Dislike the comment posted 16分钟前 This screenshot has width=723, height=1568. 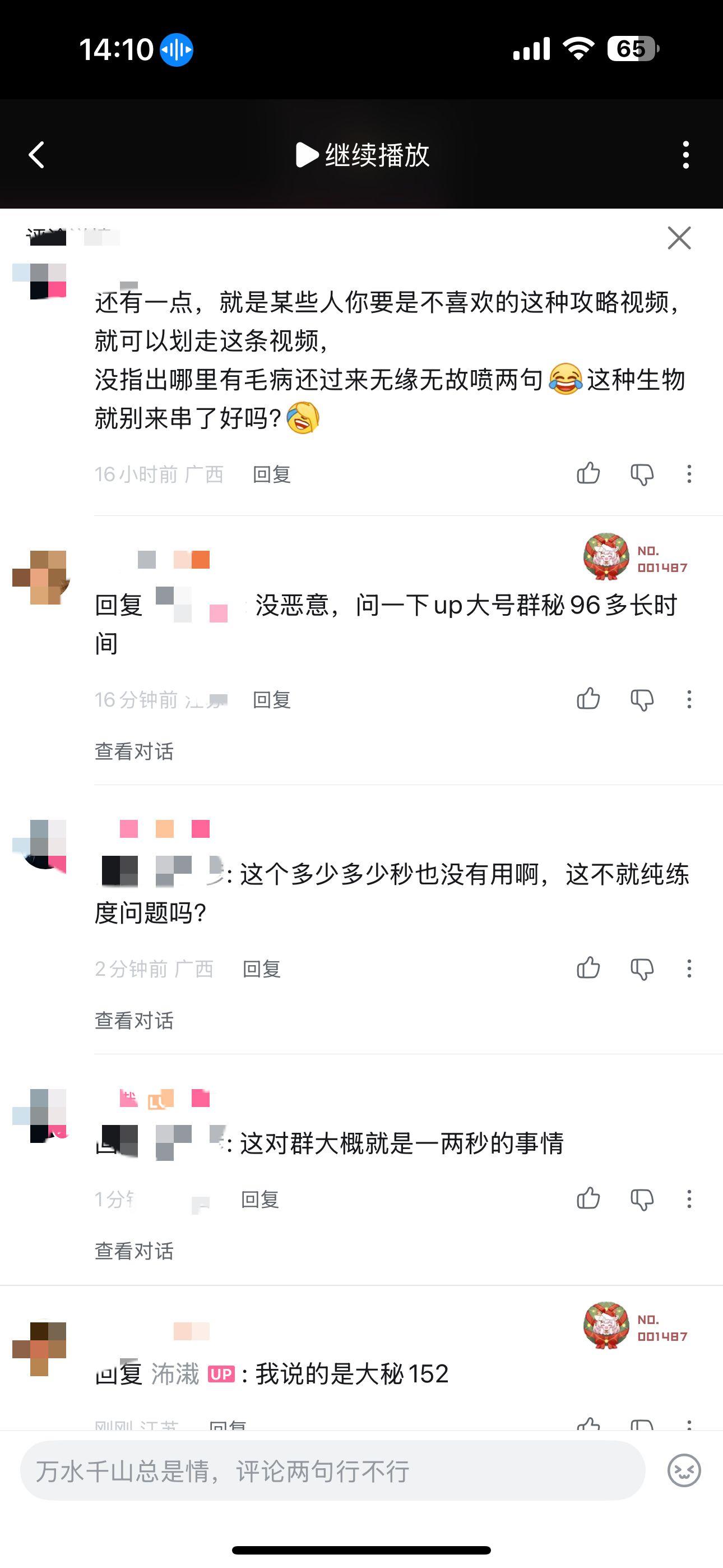click(x=642, y=700)
